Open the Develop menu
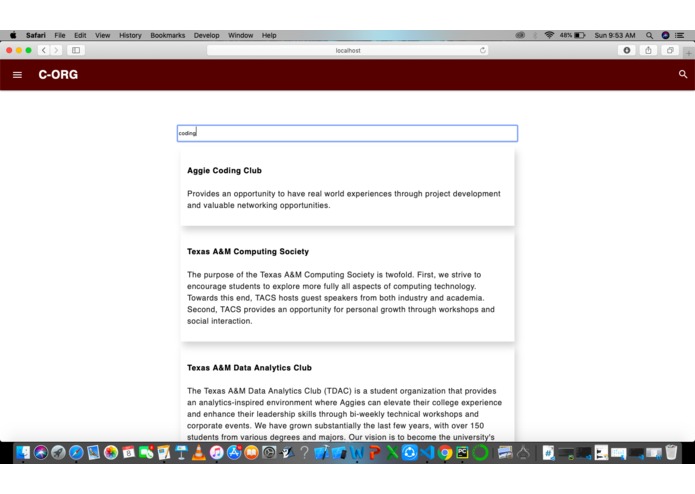 pos(206,35)
